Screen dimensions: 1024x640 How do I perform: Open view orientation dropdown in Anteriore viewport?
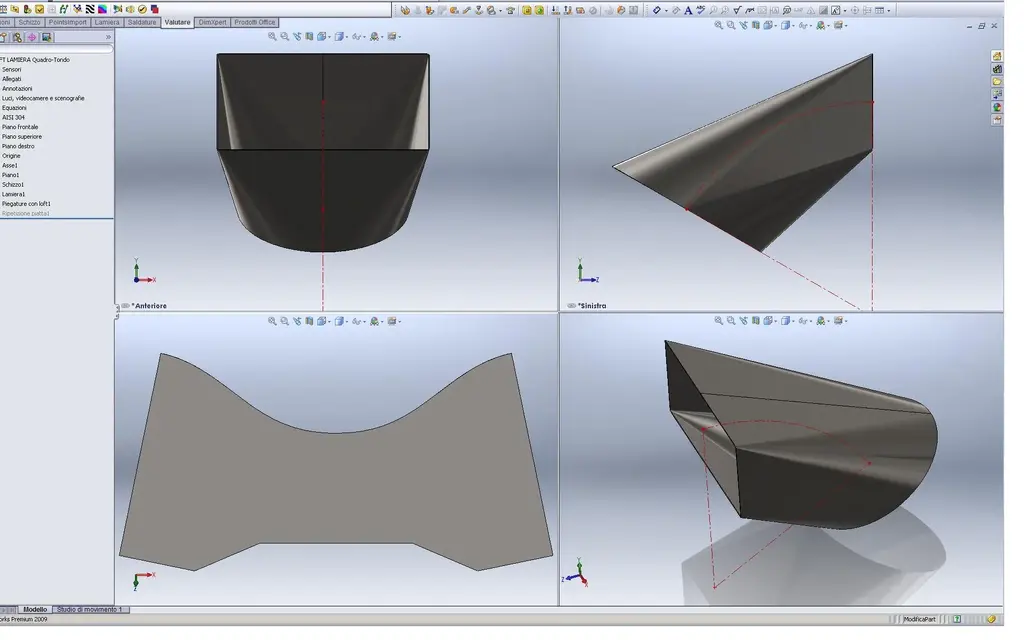[324, 37]
